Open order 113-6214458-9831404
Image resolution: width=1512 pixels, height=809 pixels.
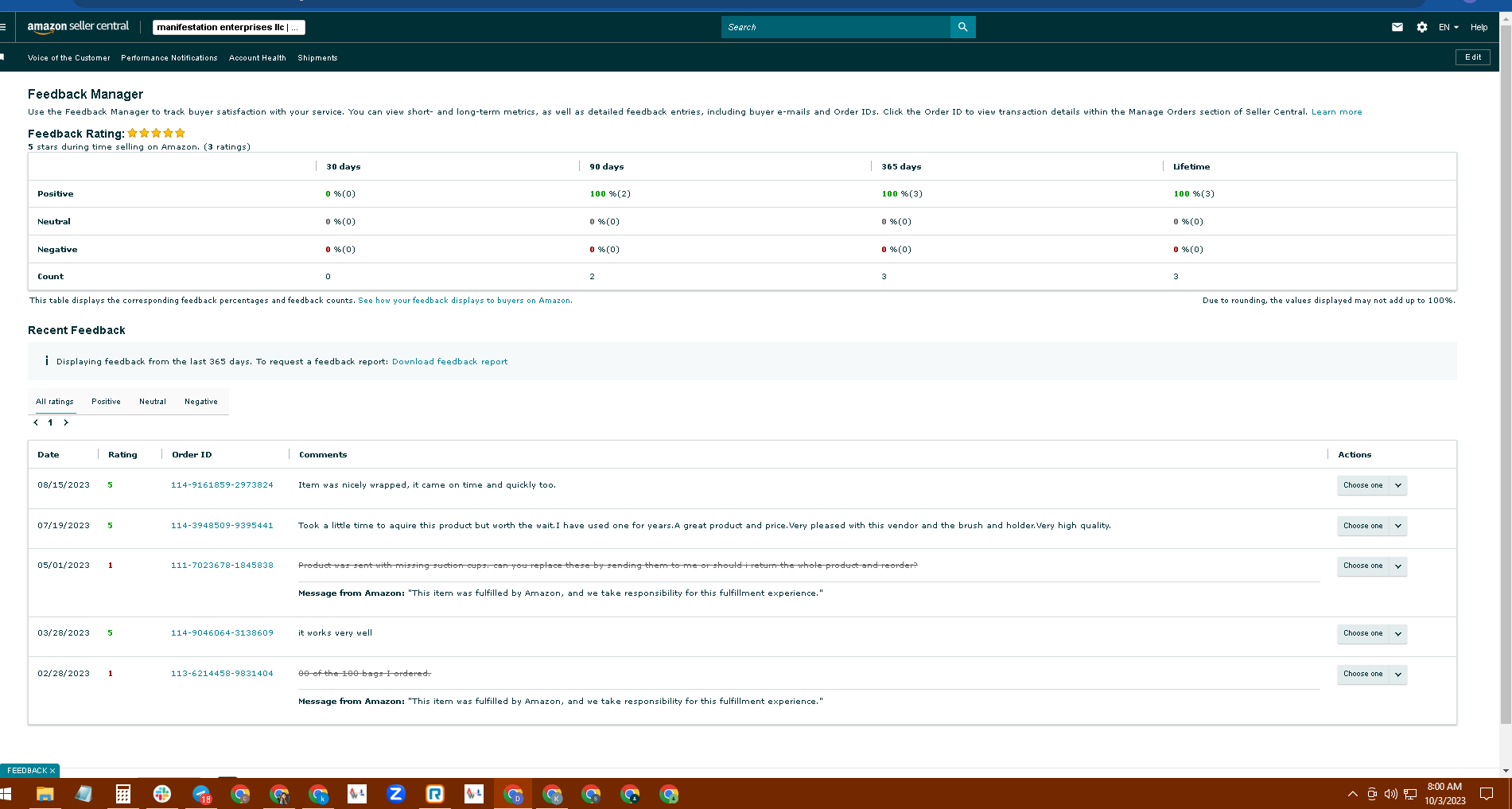pos(222,674)
